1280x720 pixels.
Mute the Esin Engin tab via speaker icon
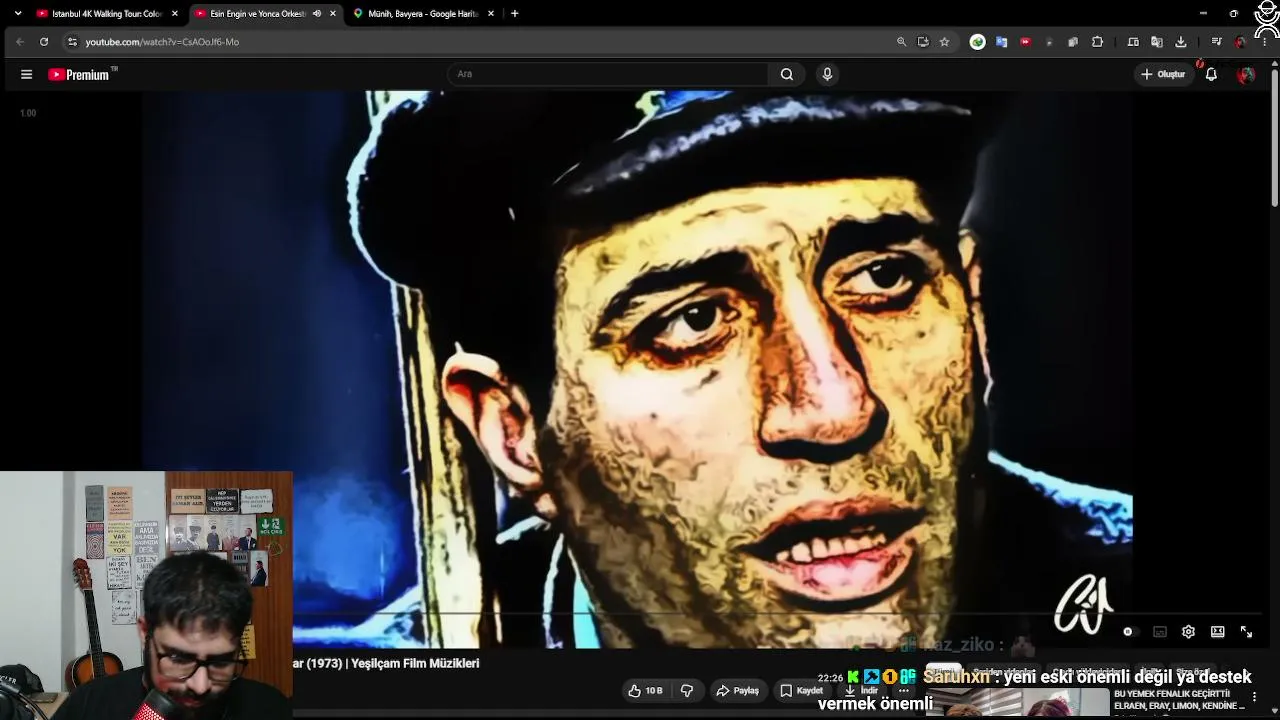(317, 14)
